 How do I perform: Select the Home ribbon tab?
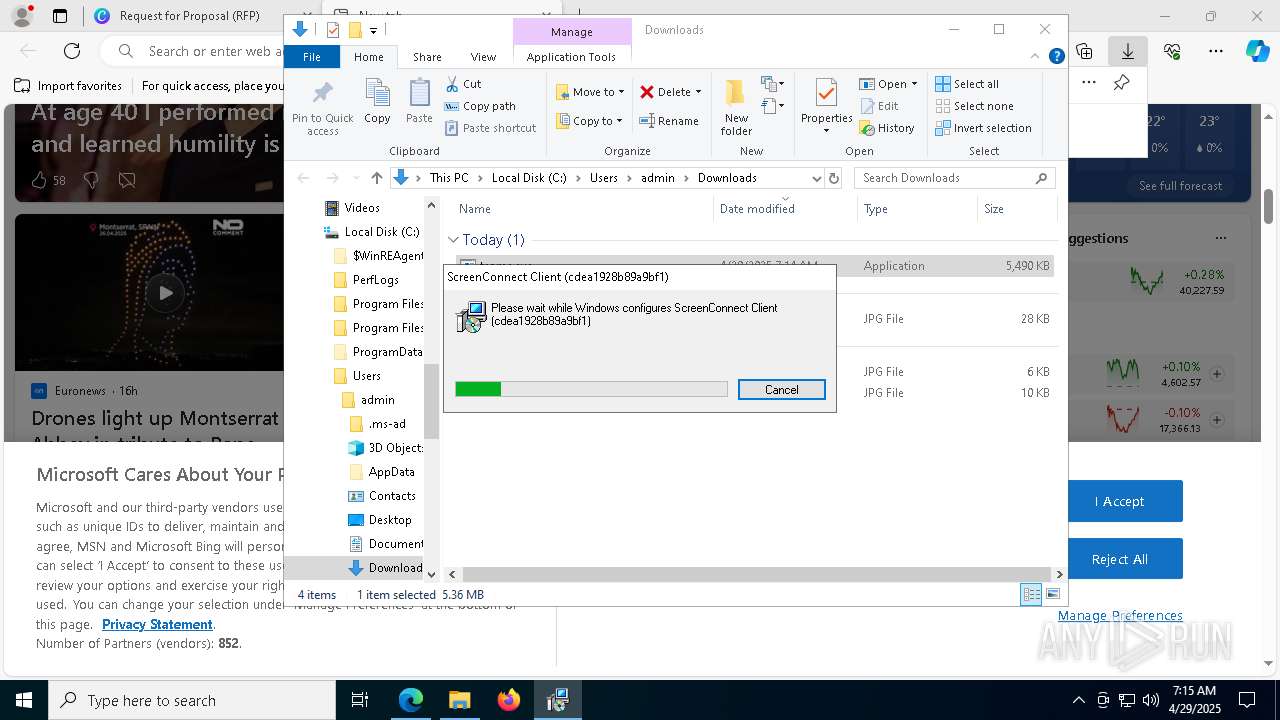tap(368, 57)
